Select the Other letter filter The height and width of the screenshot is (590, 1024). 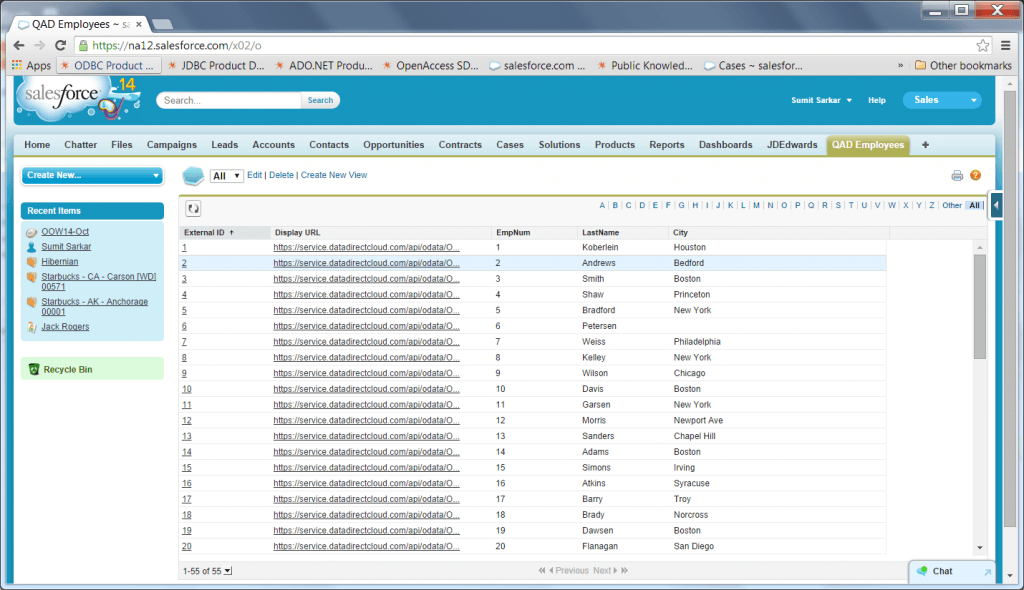tap(954, 204)
